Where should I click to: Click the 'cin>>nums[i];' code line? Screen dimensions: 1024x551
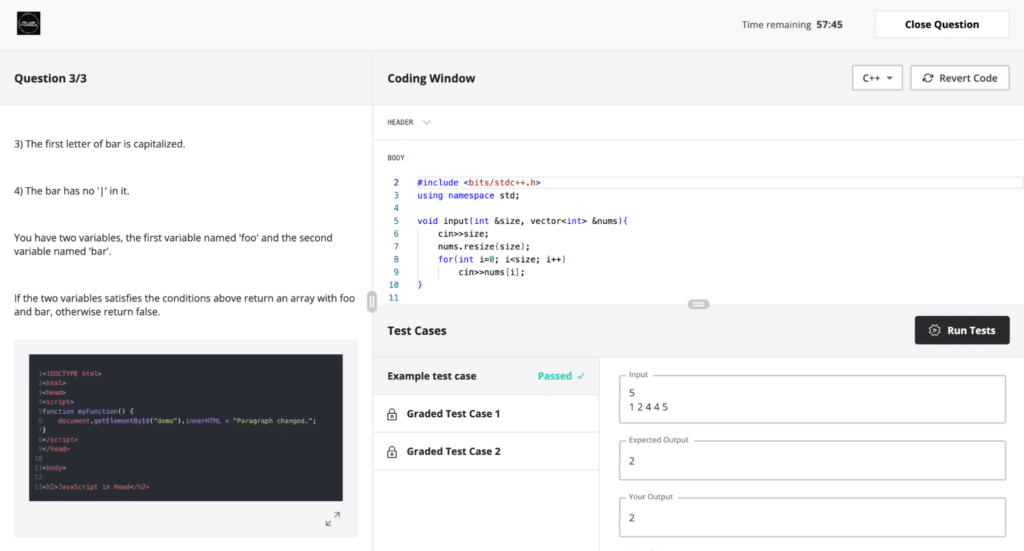[491, 272]
